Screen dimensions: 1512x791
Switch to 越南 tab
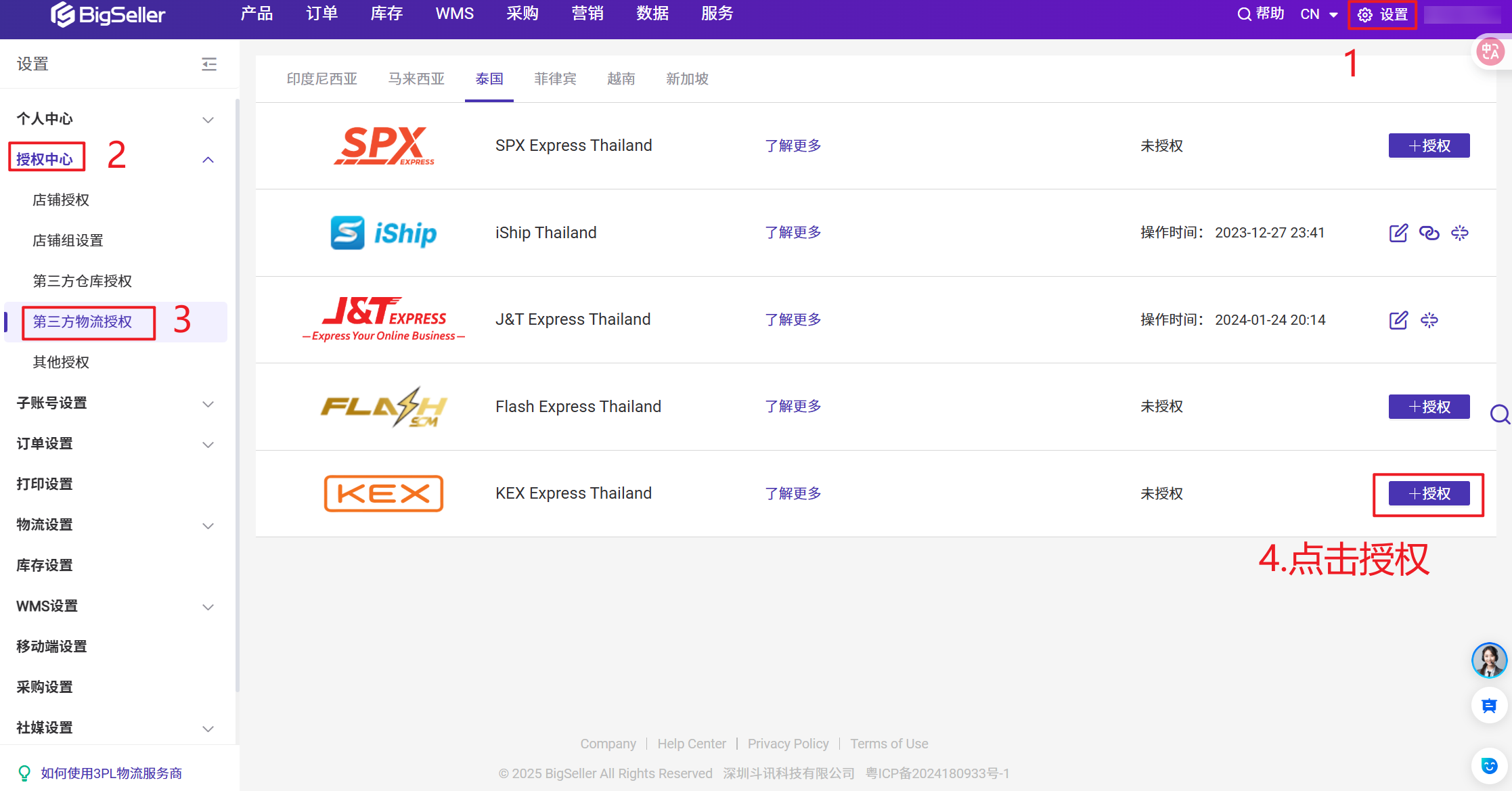[x=621, y=79]
